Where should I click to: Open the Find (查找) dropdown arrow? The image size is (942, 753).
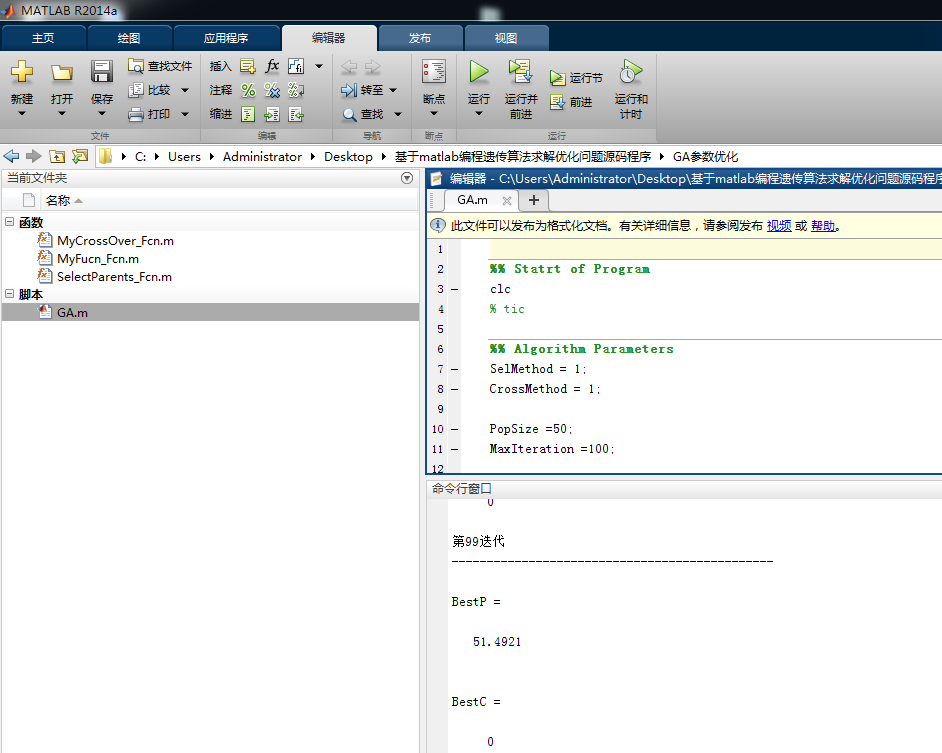(x=398, y=114)
